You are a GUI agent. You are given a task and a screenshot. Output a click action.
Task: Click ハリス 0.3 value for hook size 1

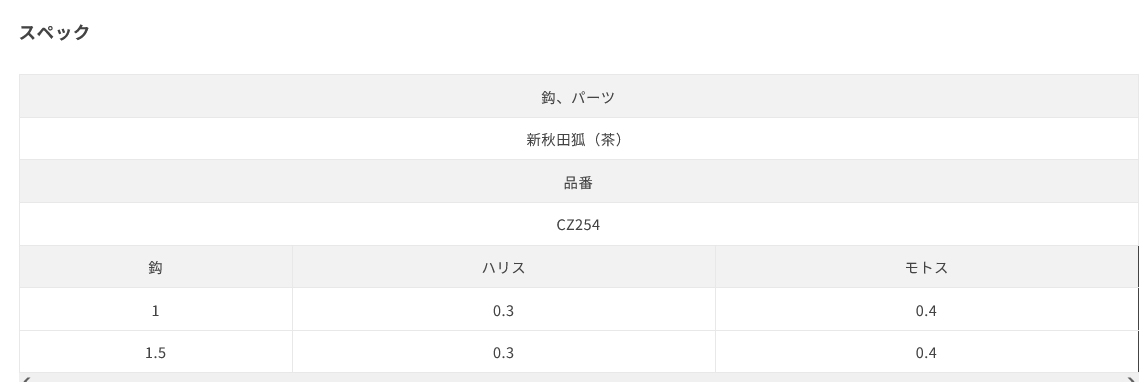tap(504, 310)
